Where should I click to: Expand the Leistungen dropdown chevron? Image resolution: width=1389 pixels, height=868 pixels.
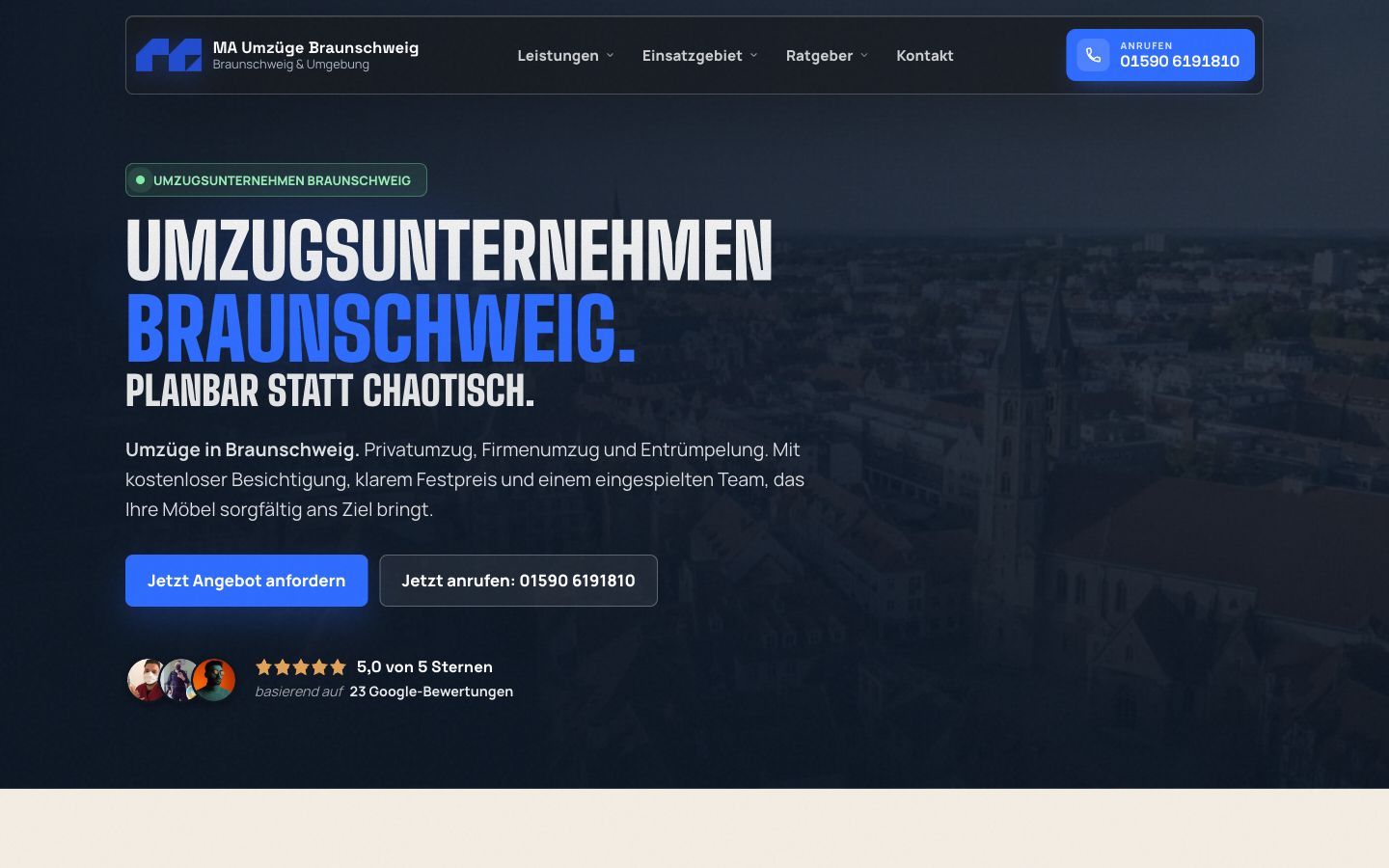pyautogui.click(x=610, y=56)
